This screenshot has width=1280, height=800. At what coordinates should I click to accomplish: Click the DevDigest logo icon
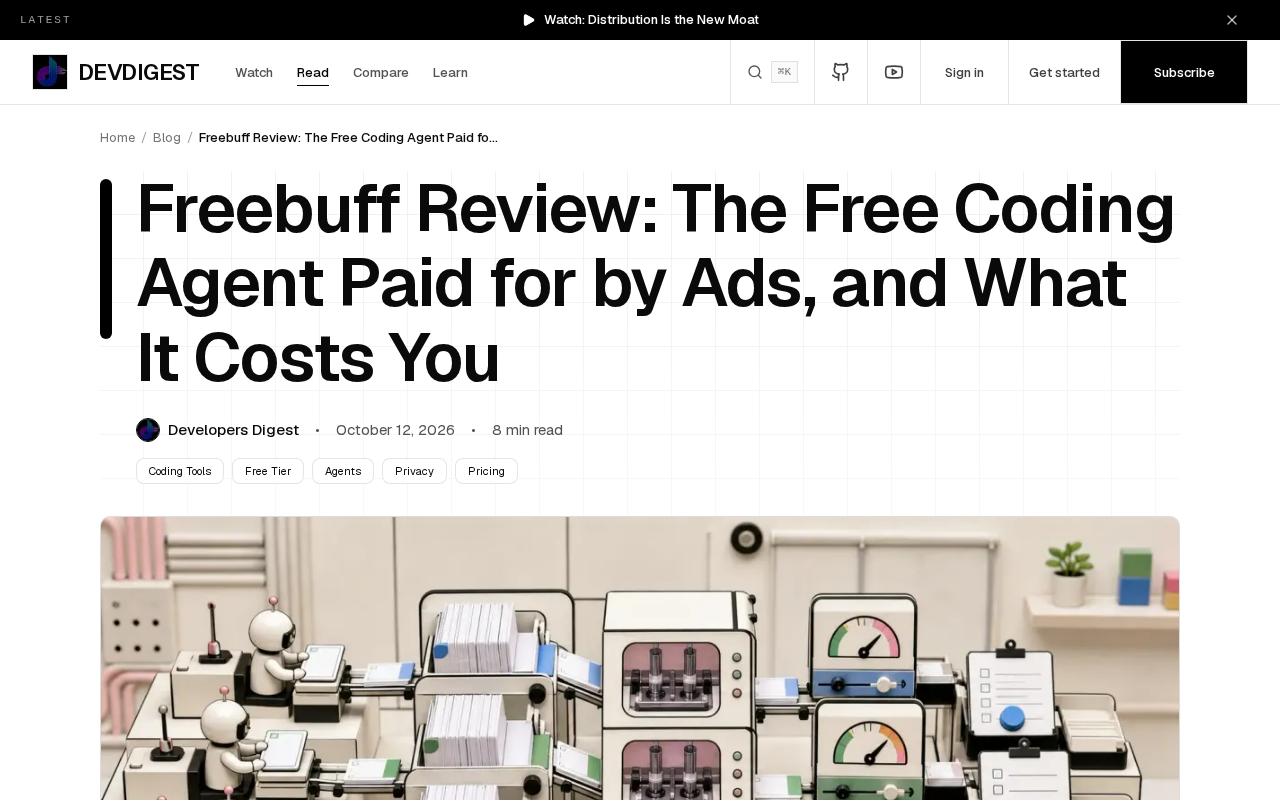click(x=50, y=72)
